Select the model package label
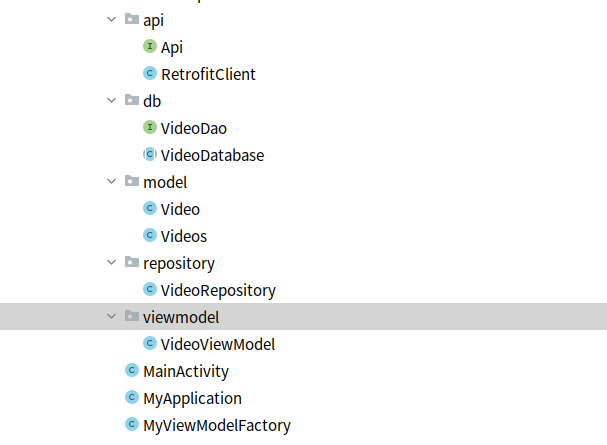The image size is (607, 445). [x=165, y=182]
